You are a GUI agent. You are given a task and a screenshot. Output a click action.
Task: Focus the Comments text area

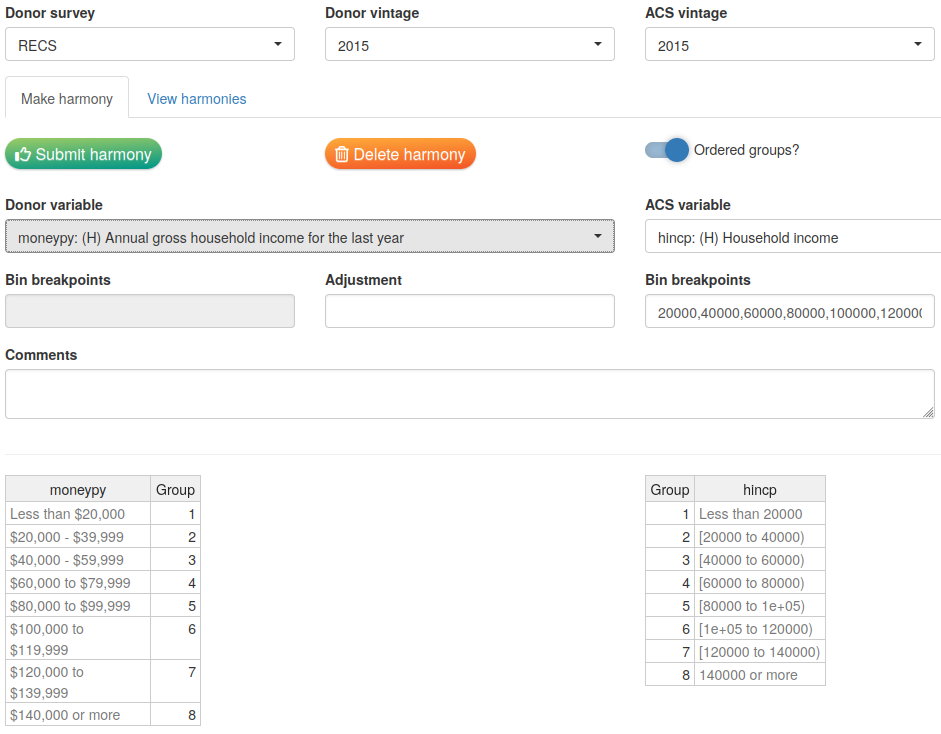coord(470,394)
